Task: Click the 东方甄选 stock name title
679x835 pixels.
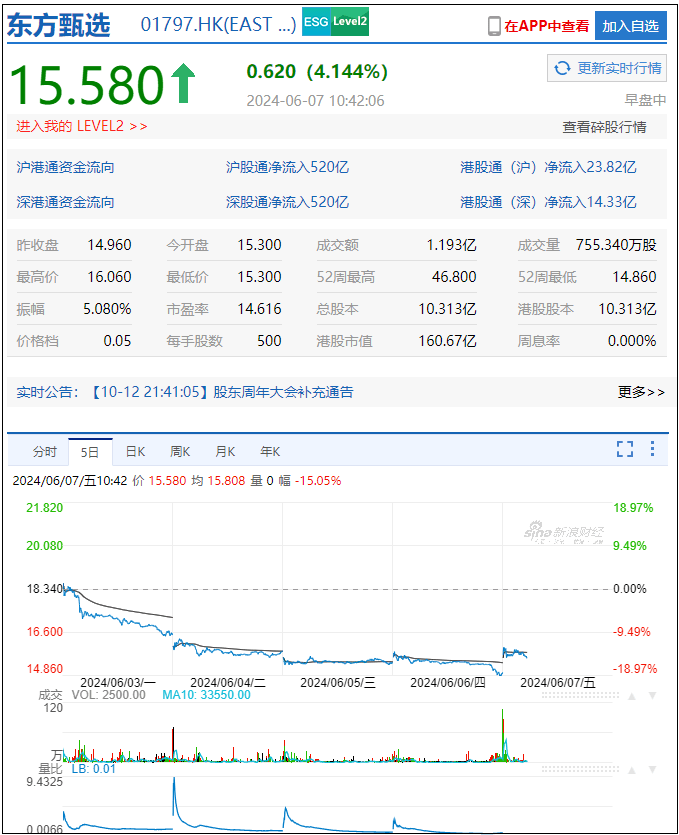Action: click(x=59, y=25)
